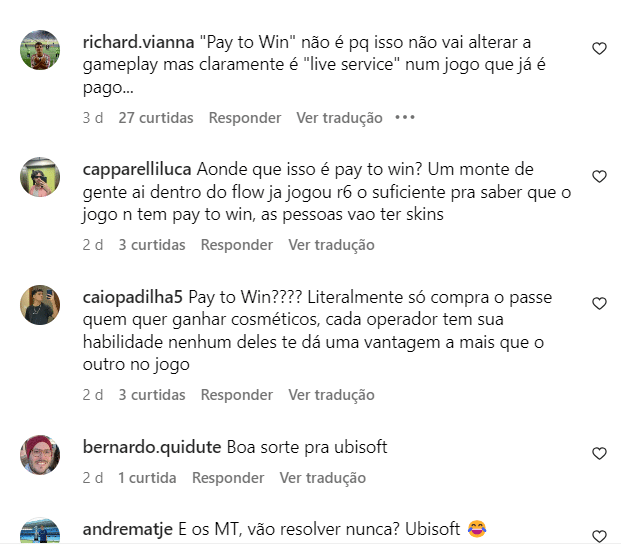Open bernardo.quidute's avatar

pyautogui.click(x=40, y=455)
